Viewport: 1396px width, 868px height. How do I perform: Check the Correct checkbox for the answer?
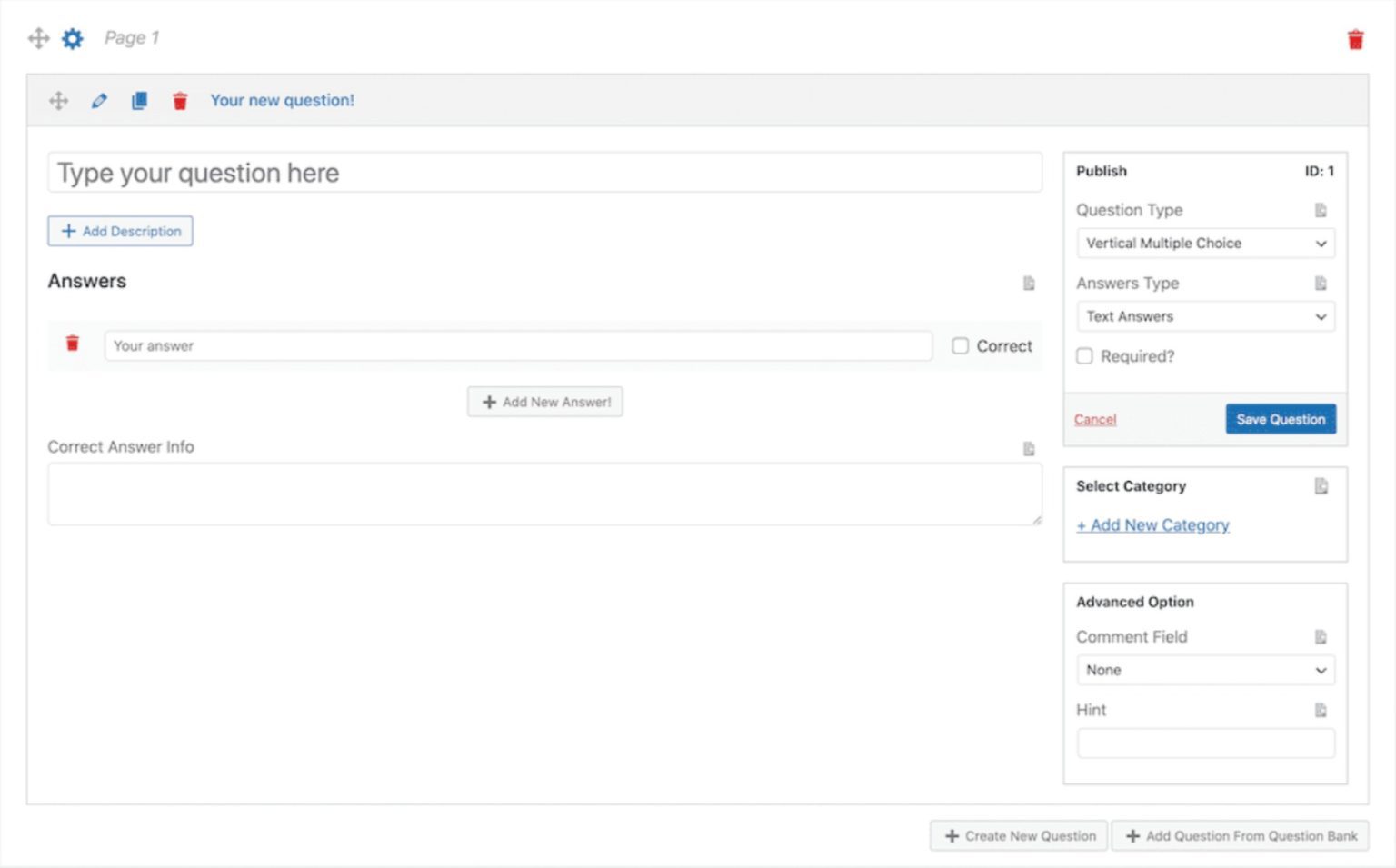click(x=961, y=345)
